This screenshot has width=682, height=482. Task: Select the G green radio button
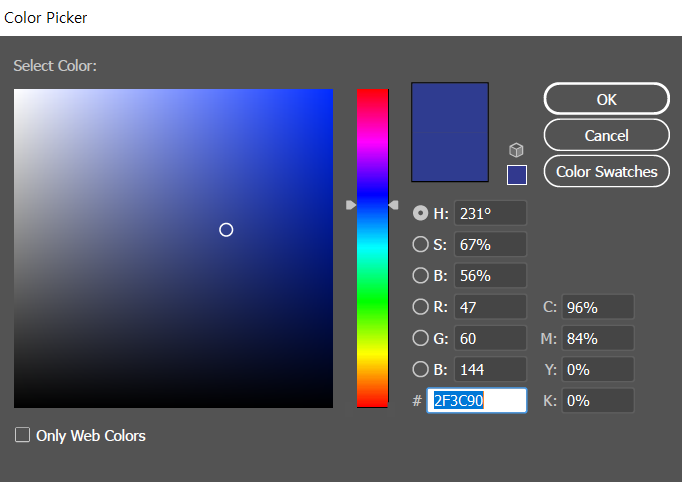420,338
